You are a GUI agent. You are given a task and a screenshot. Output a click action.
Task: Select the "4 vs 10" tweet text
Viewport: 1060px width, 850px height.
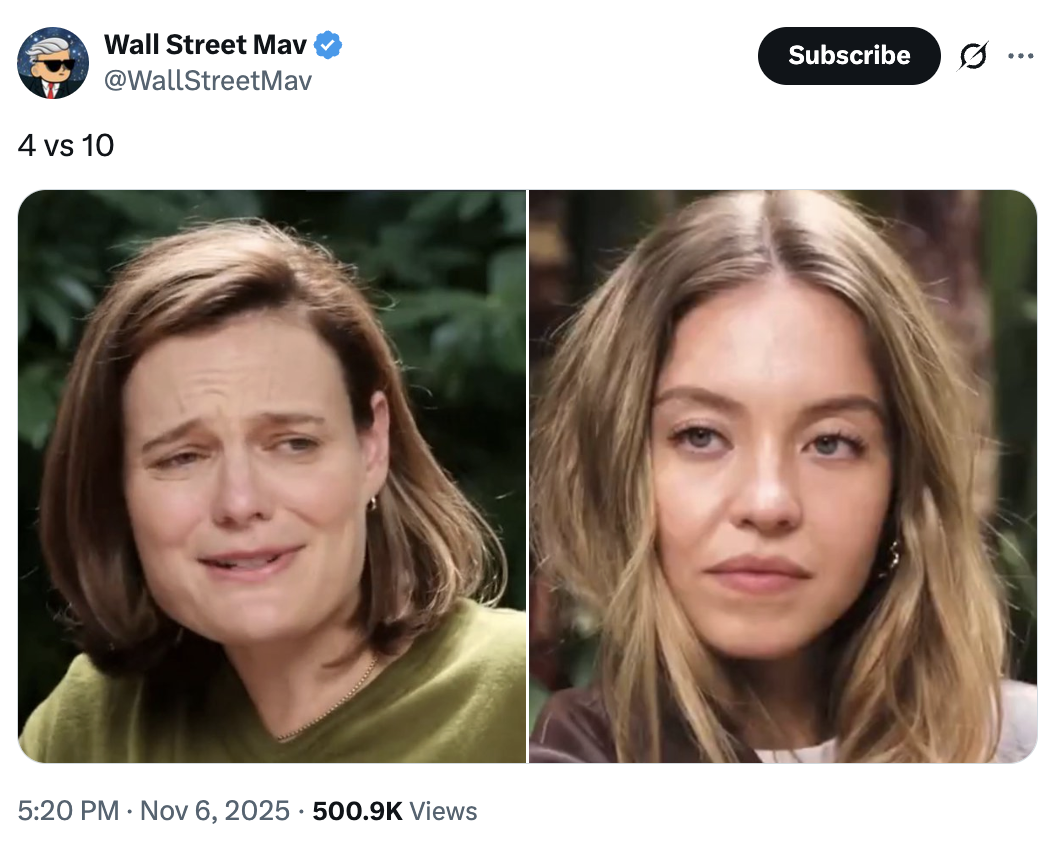pyautogui.click(x=66, y=146)
